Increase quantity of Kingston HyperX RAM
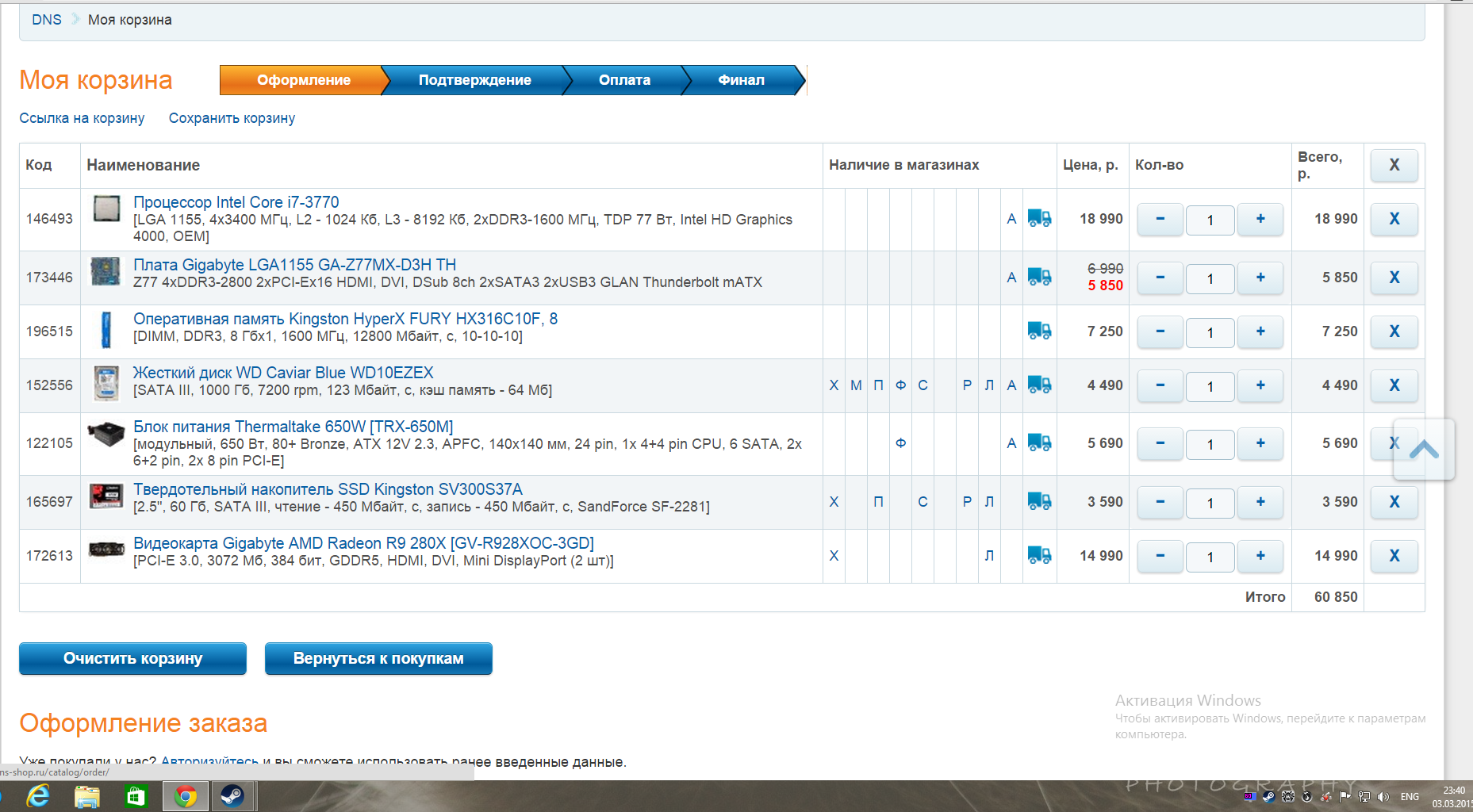Screen dimensions: 1473x812 click(1260, 331)
